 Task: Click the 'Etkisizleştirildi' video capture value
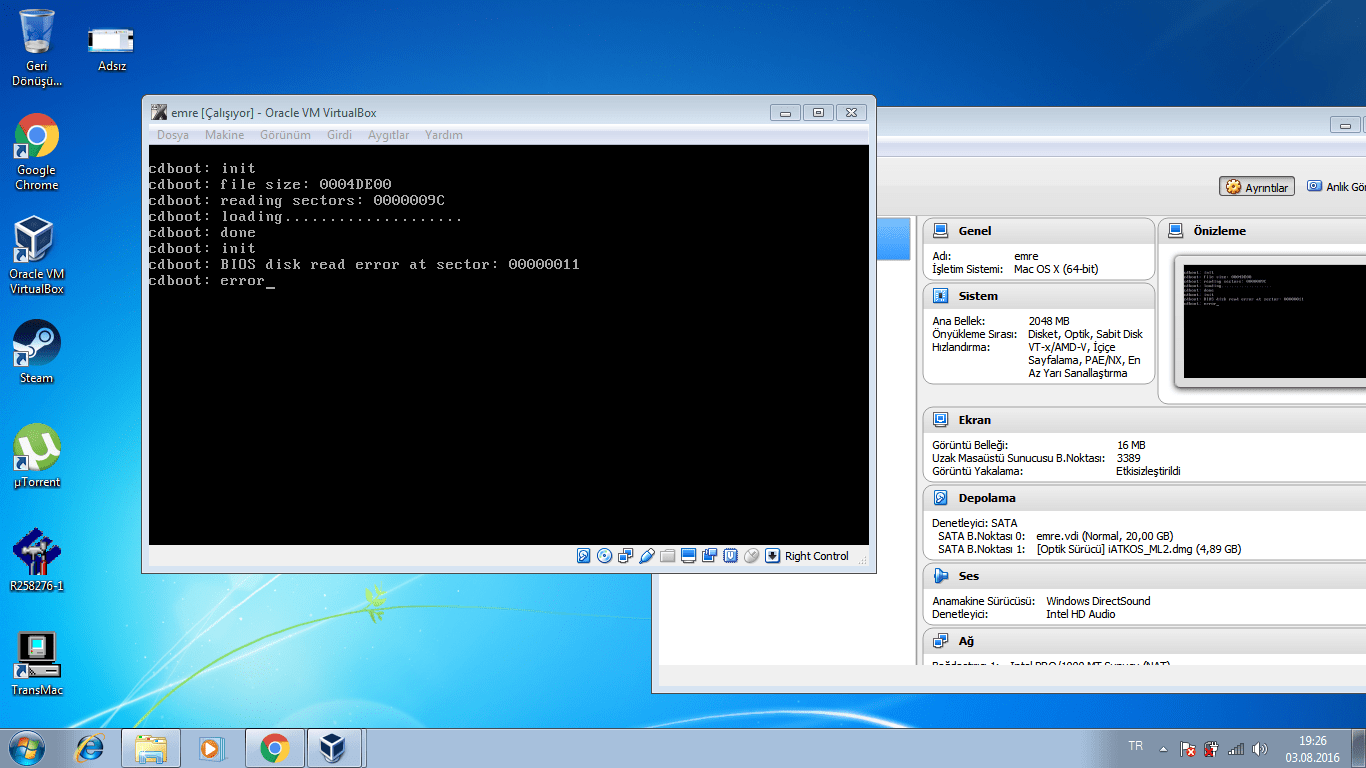(x=1148, y=471)
